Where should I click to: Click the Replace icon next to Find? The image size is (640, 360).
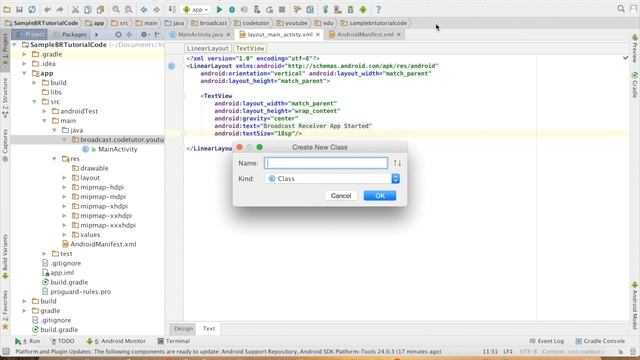point(128,9)
